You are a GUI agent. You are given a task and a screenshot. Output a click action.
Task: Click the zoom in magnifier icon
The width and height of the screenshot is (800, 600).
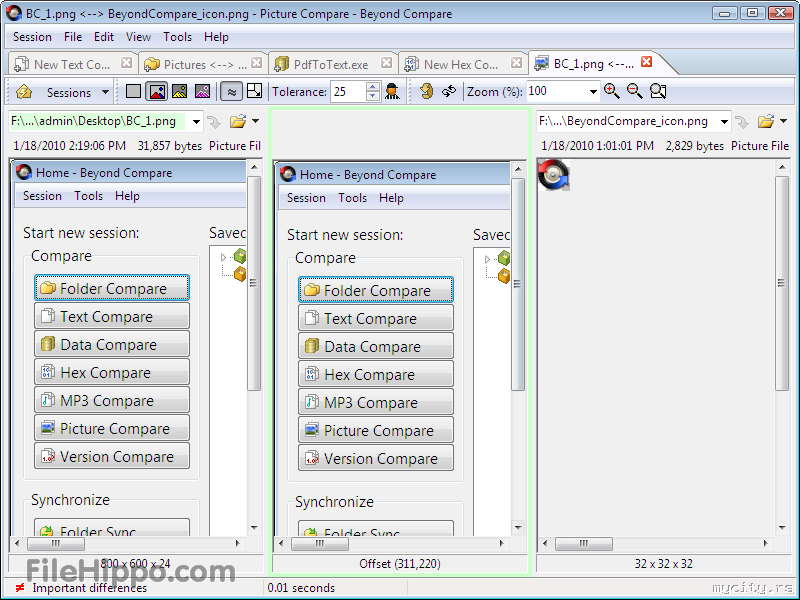click(611, 91)
